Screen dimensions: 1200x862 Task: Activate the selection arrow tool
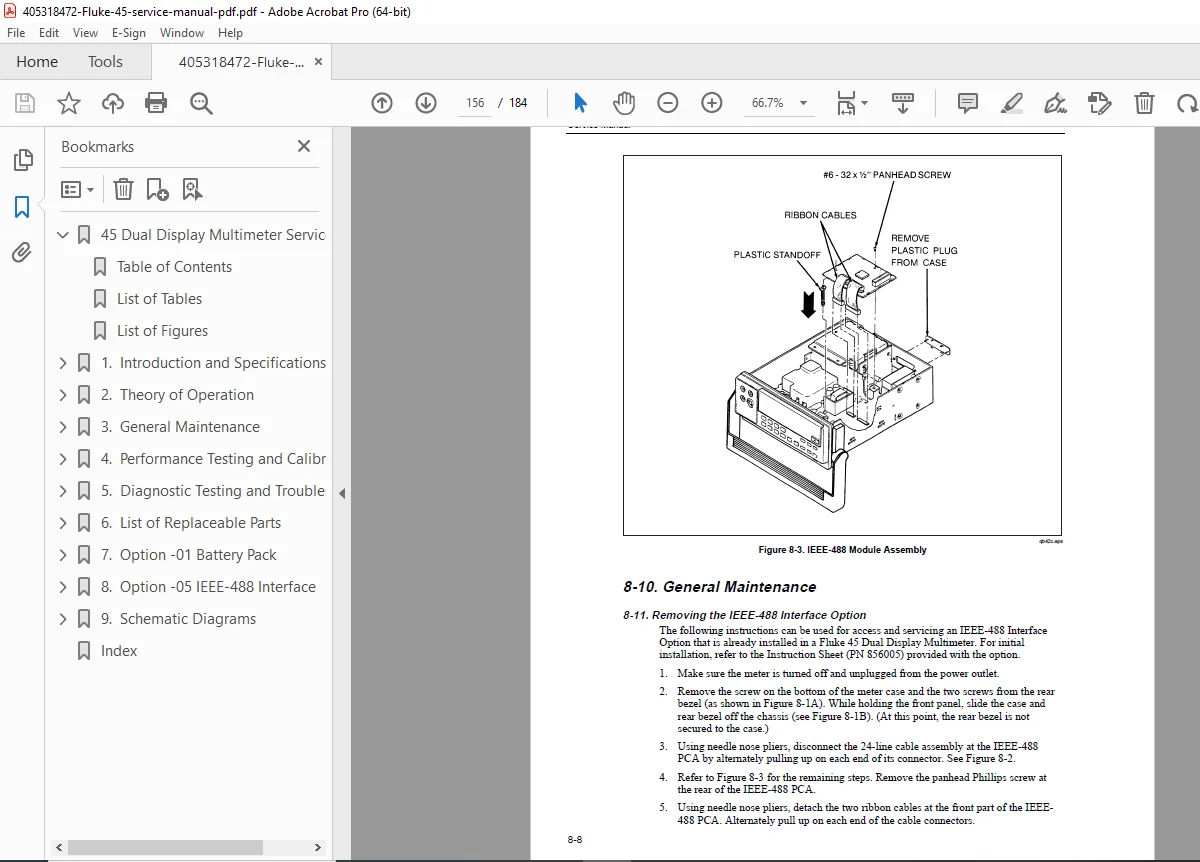coord(580,103)
